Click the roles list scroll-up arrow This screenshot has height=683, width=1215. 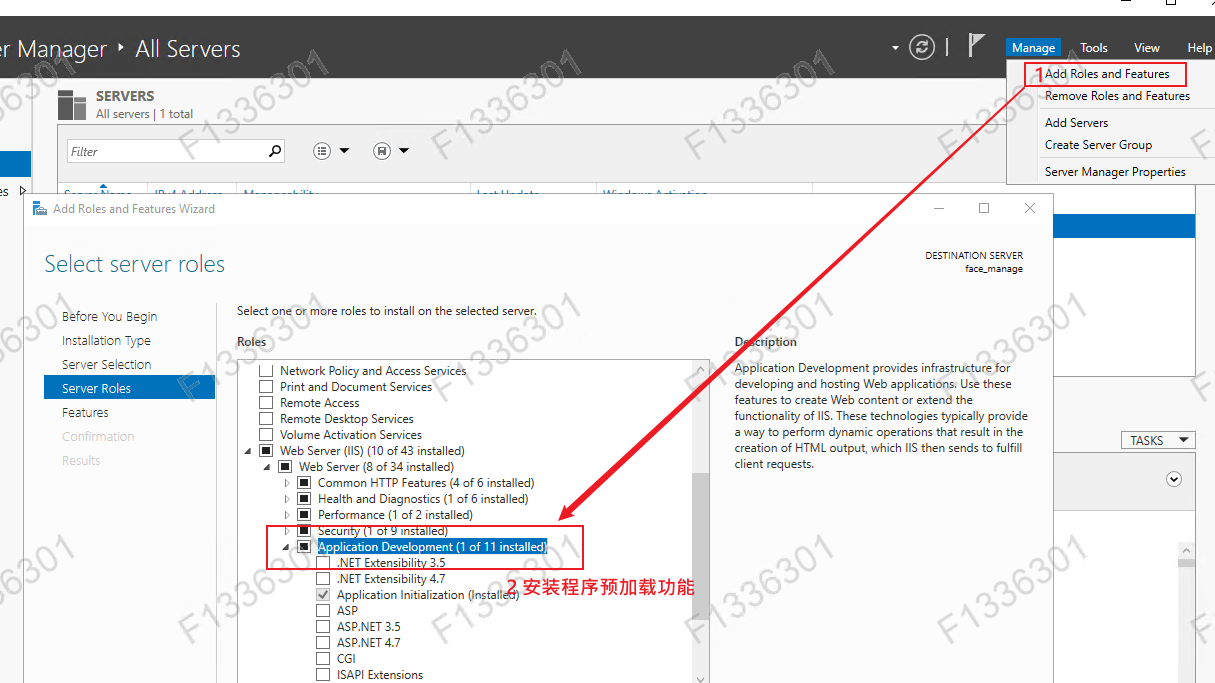pyautogui.click(x=699, y=369)
